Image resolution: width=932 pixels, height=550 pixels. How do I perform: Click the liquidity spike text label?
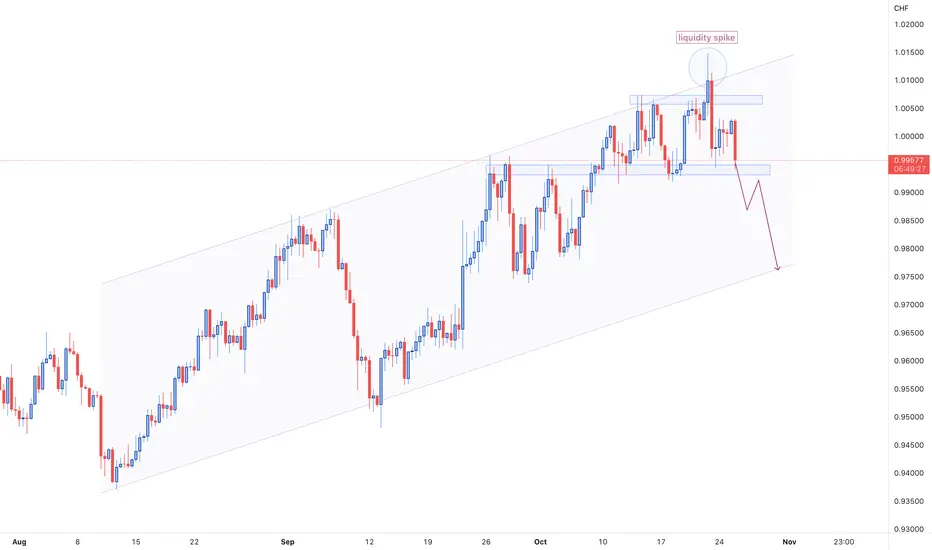(x=707, y=37)
